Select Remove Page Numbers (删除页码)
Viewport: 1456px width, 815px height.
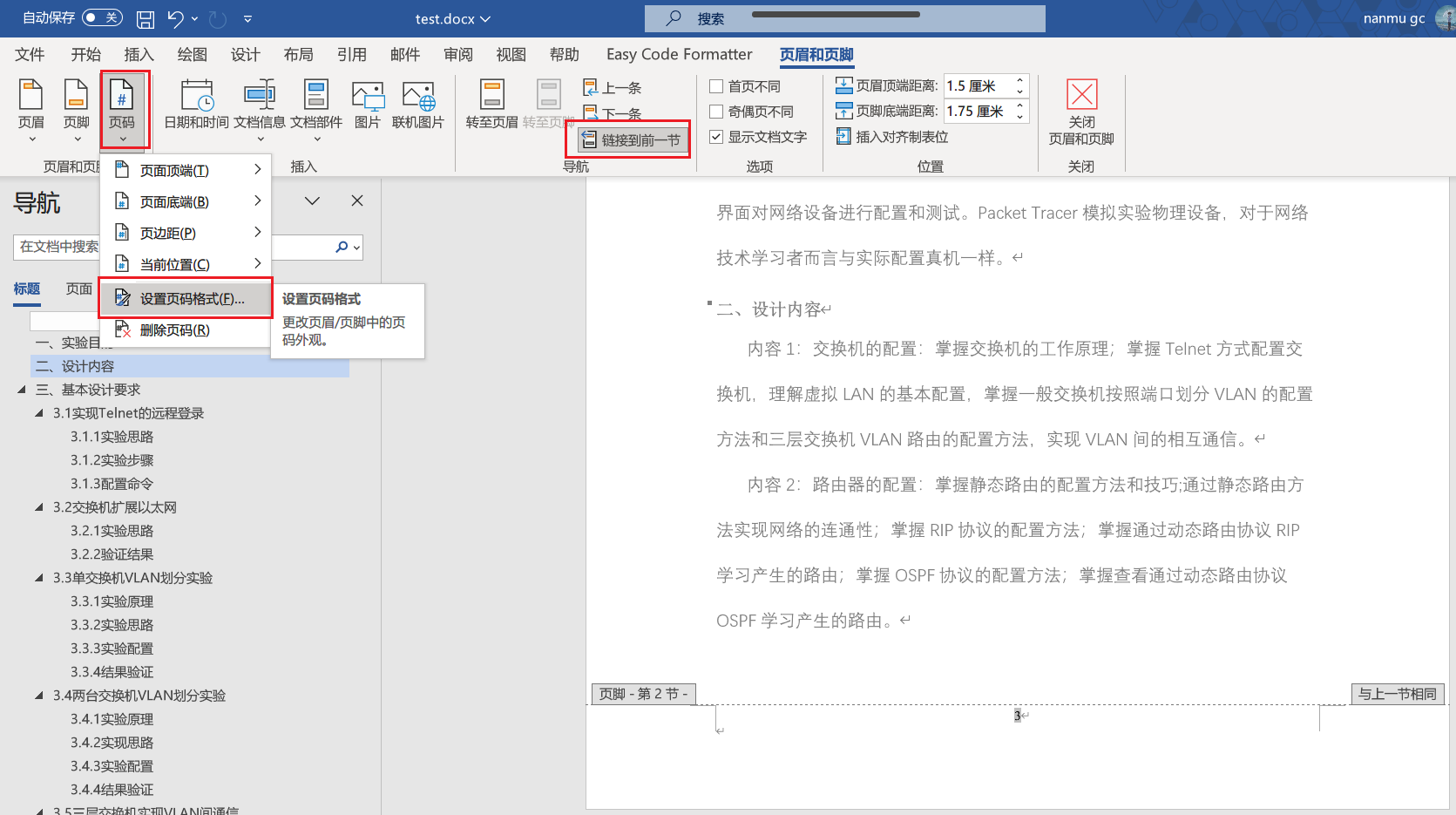coord(186,329)
